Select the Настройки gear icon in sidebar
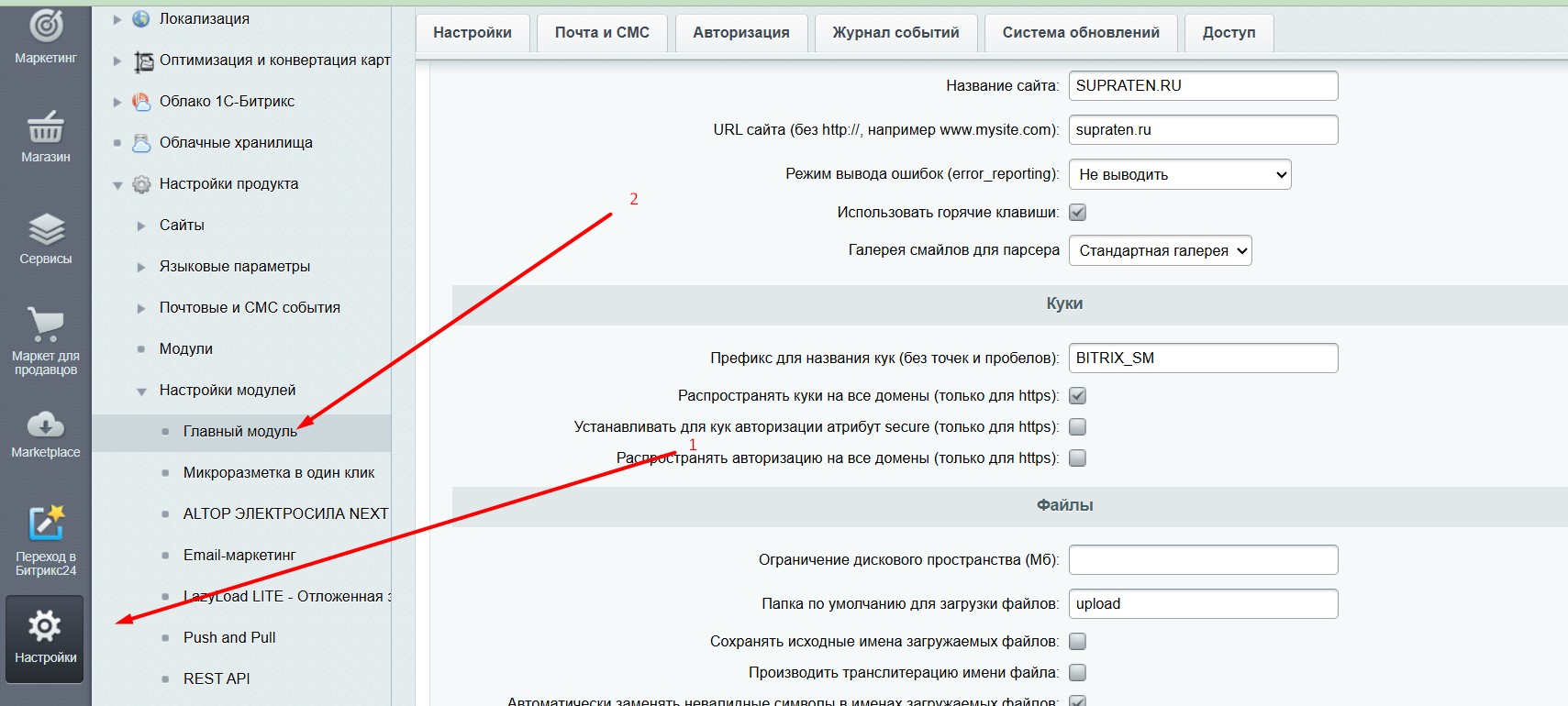1568x706 pixels. point(45,627)
